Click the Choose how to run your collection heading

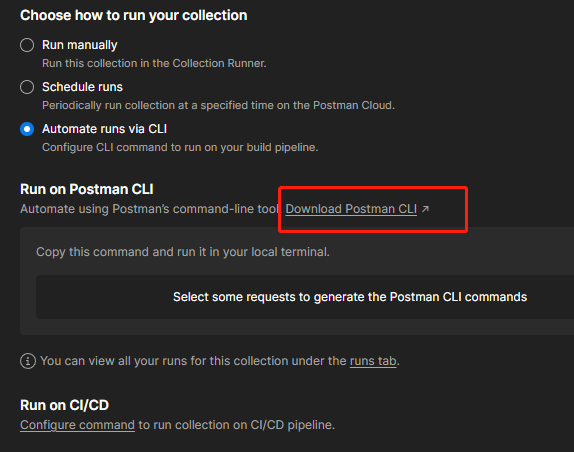pos(134,15)
